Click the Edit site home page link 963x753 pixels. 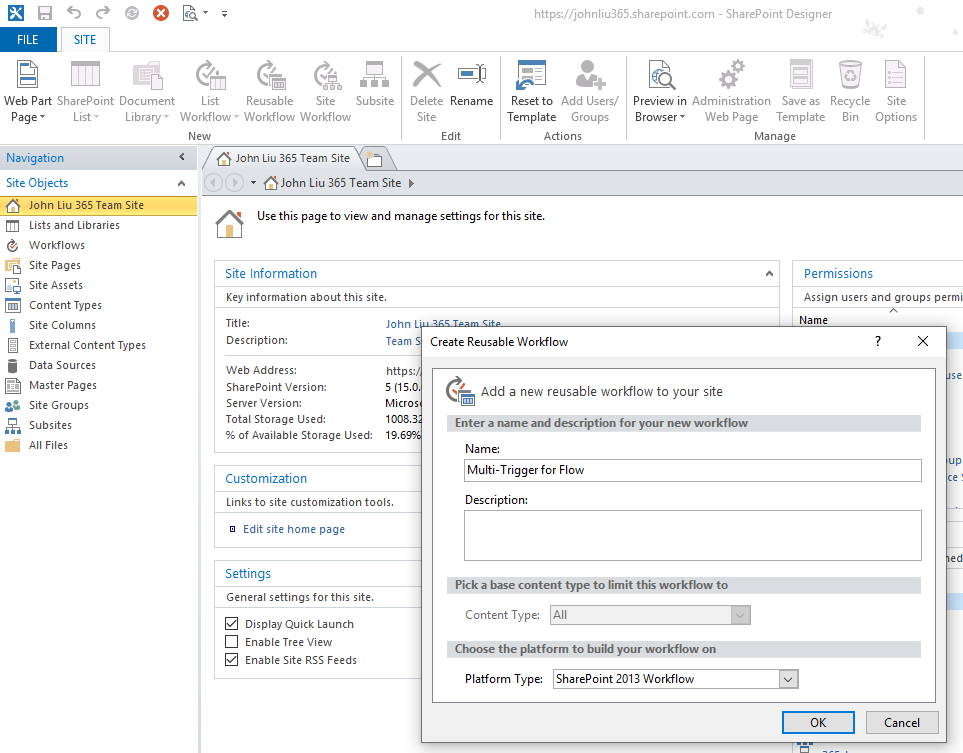point(293,529)
